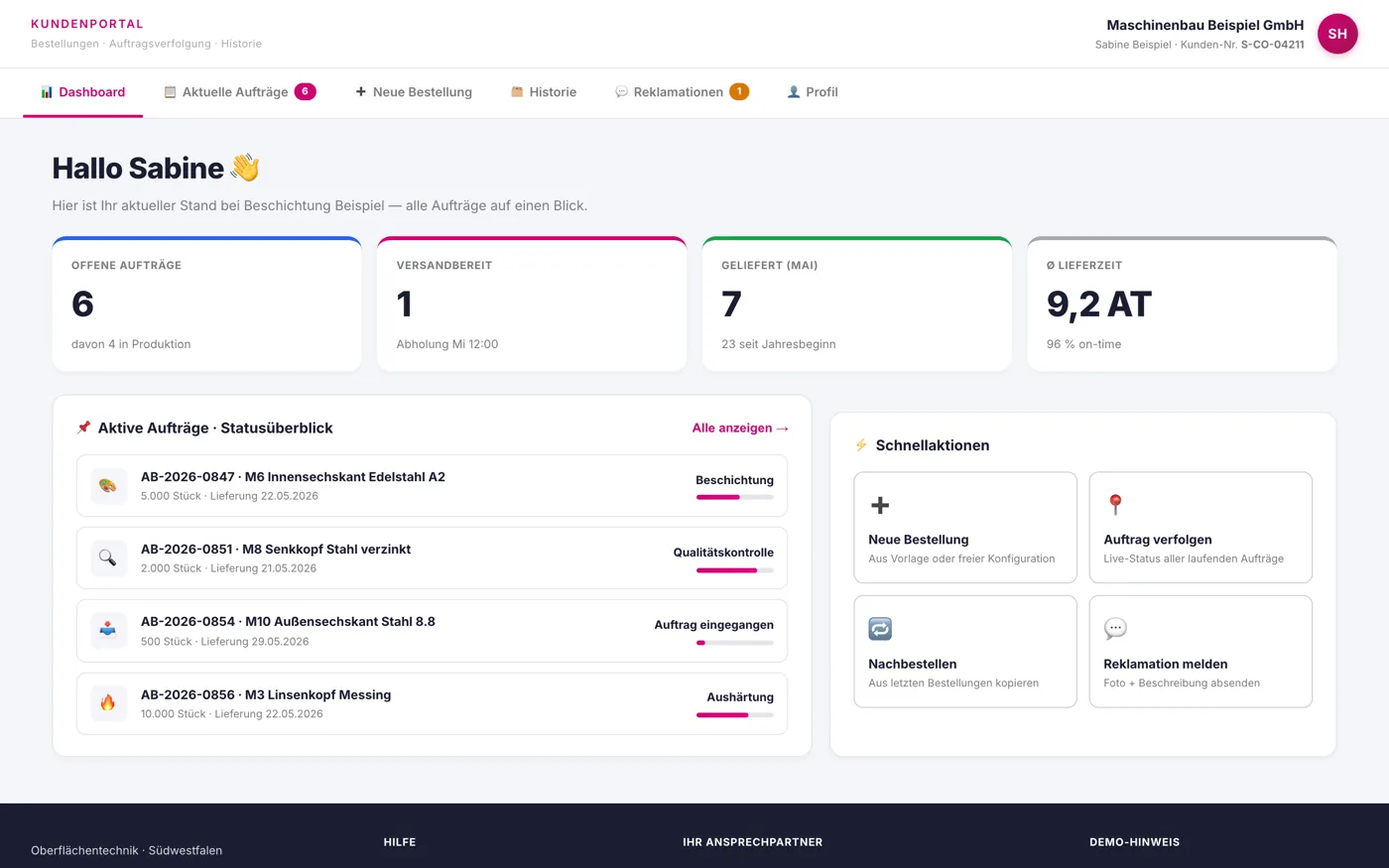Go to the Historie tab
This screenshot has height=868, width=1389.
(x=543, y=92)
